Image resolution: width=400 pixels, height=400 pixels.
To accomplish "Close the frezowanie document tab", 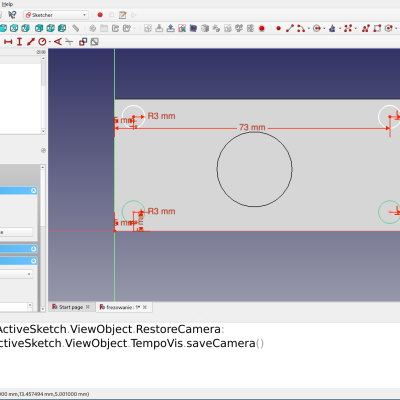I will [145, 307].
